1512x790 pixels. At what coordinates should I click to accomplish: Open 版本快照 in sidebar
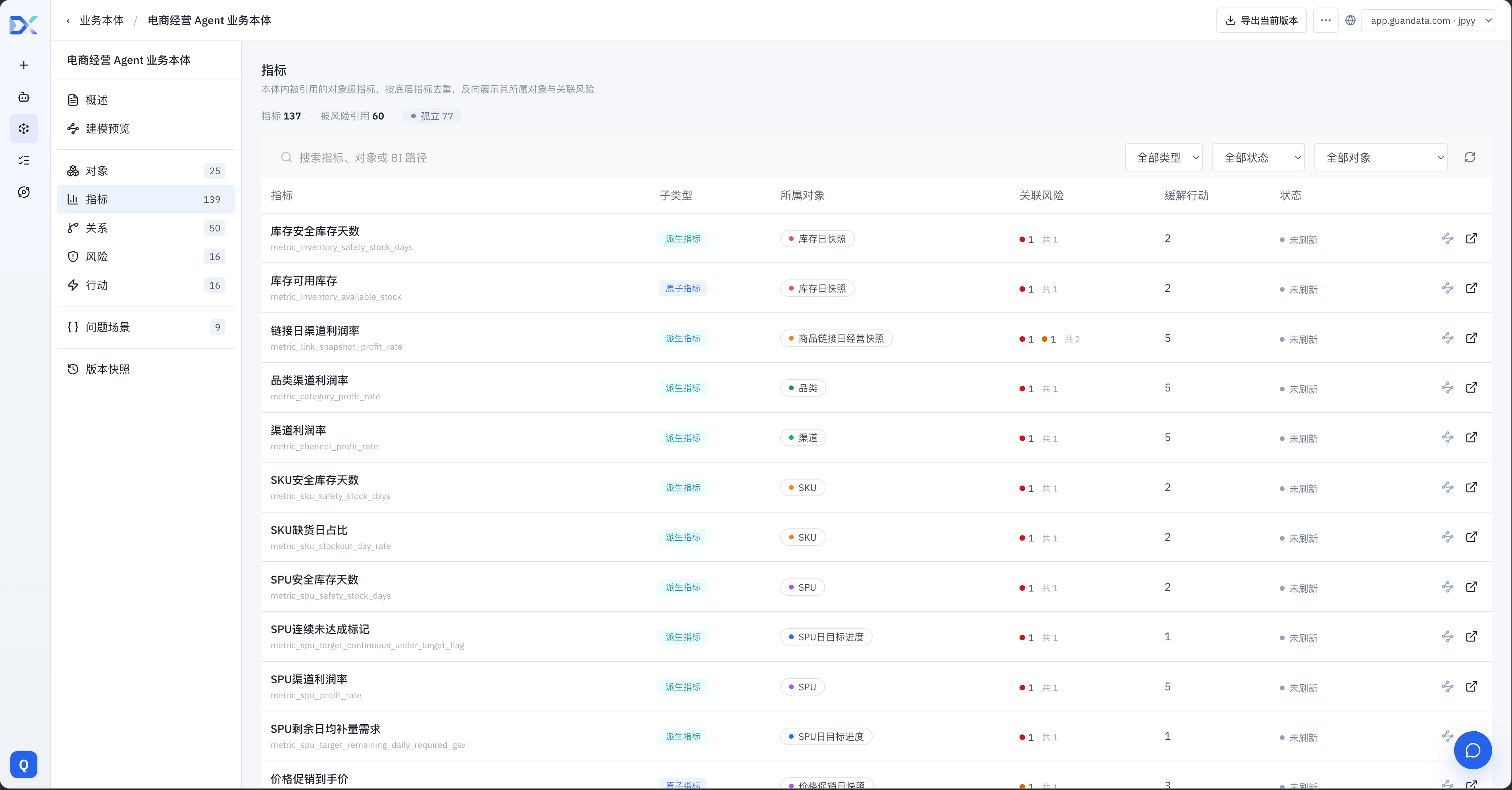[x=146, y=369]
